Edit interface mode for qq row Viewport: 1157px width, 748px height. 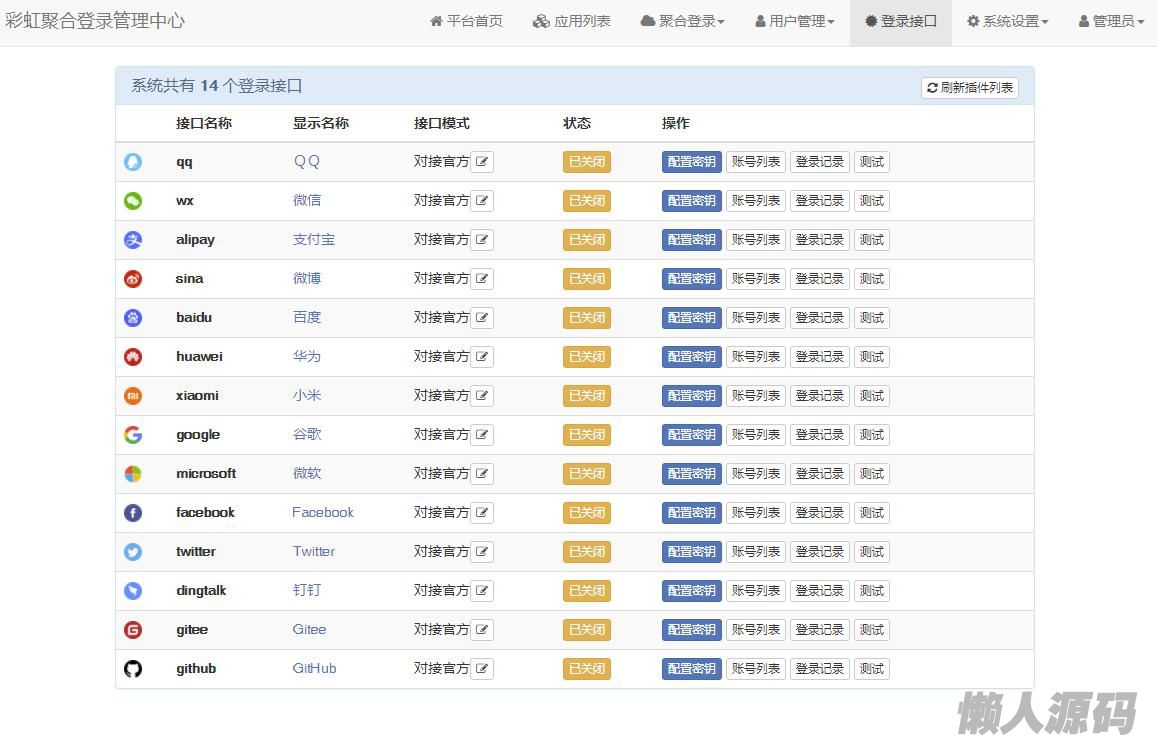tap(482, 162)
